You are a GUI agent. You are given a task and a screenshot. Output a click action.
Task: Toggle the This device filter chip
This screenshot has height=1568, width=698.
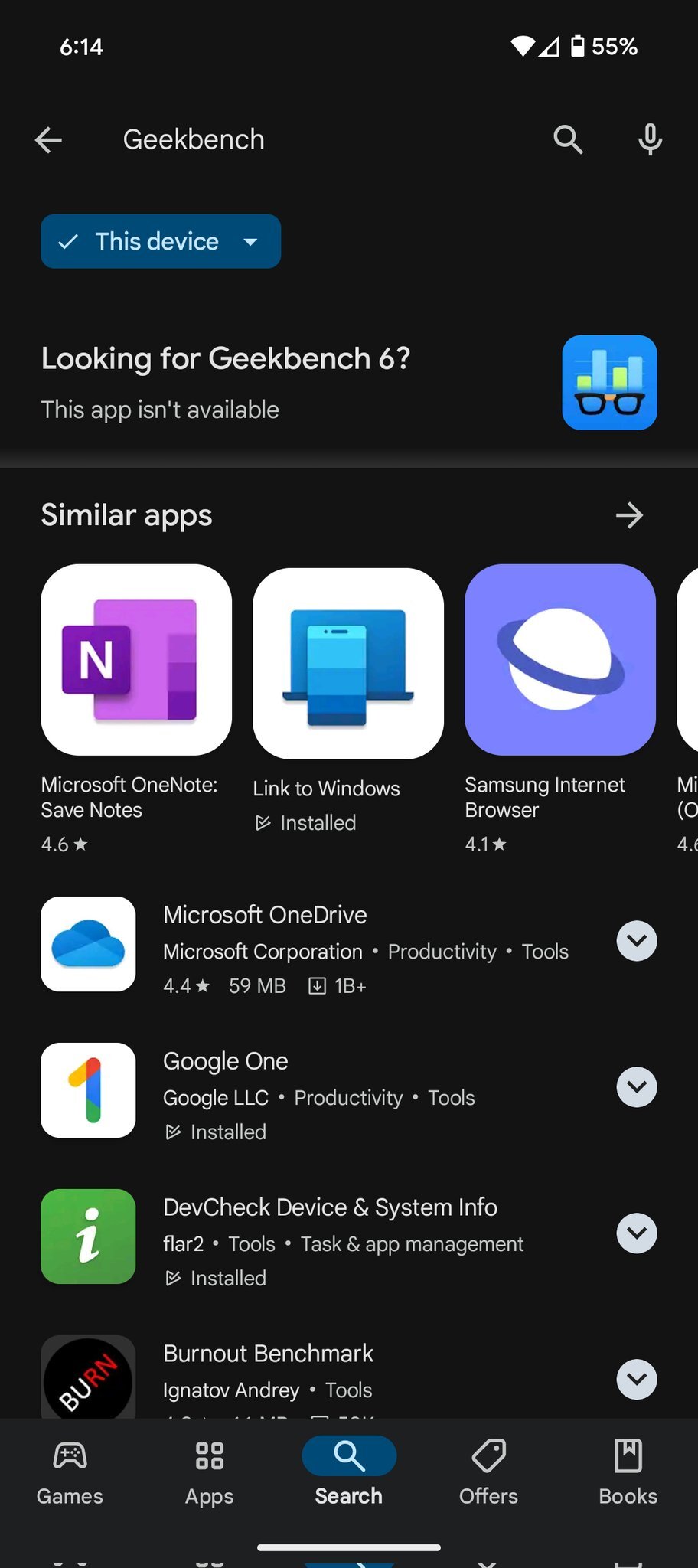(161, 242)
